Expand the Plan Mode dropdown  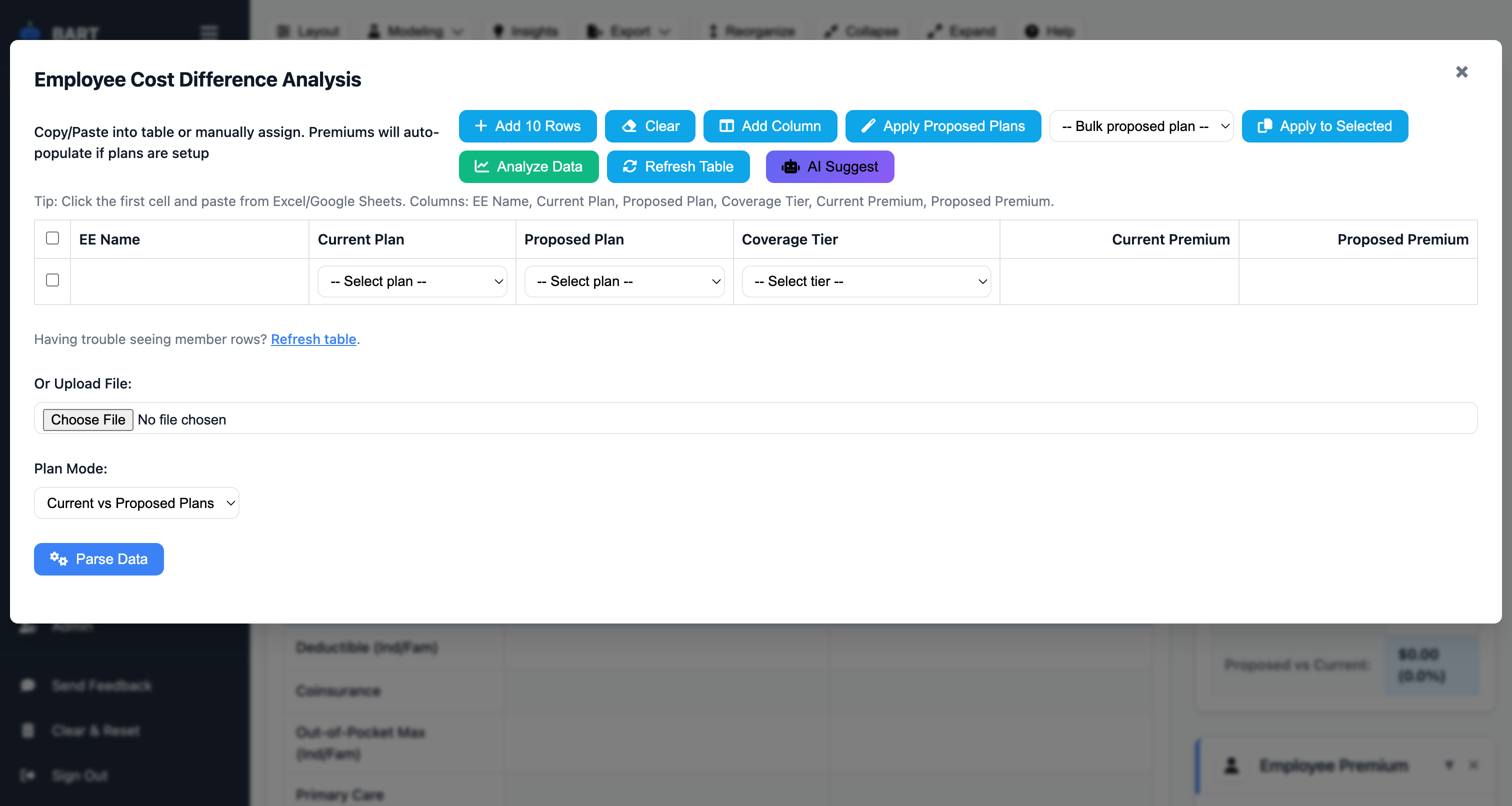click(136, 502)
